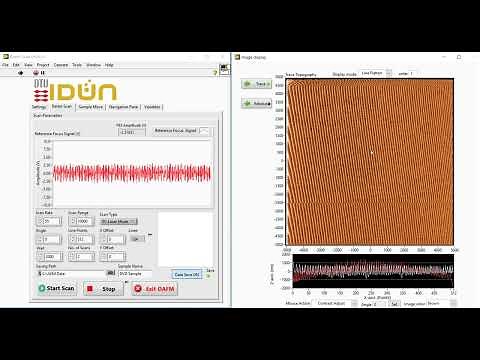Click the Line Points stepper arrows
Image resolution: width=480 pixels, height=360 pixels.
[73, 239]
